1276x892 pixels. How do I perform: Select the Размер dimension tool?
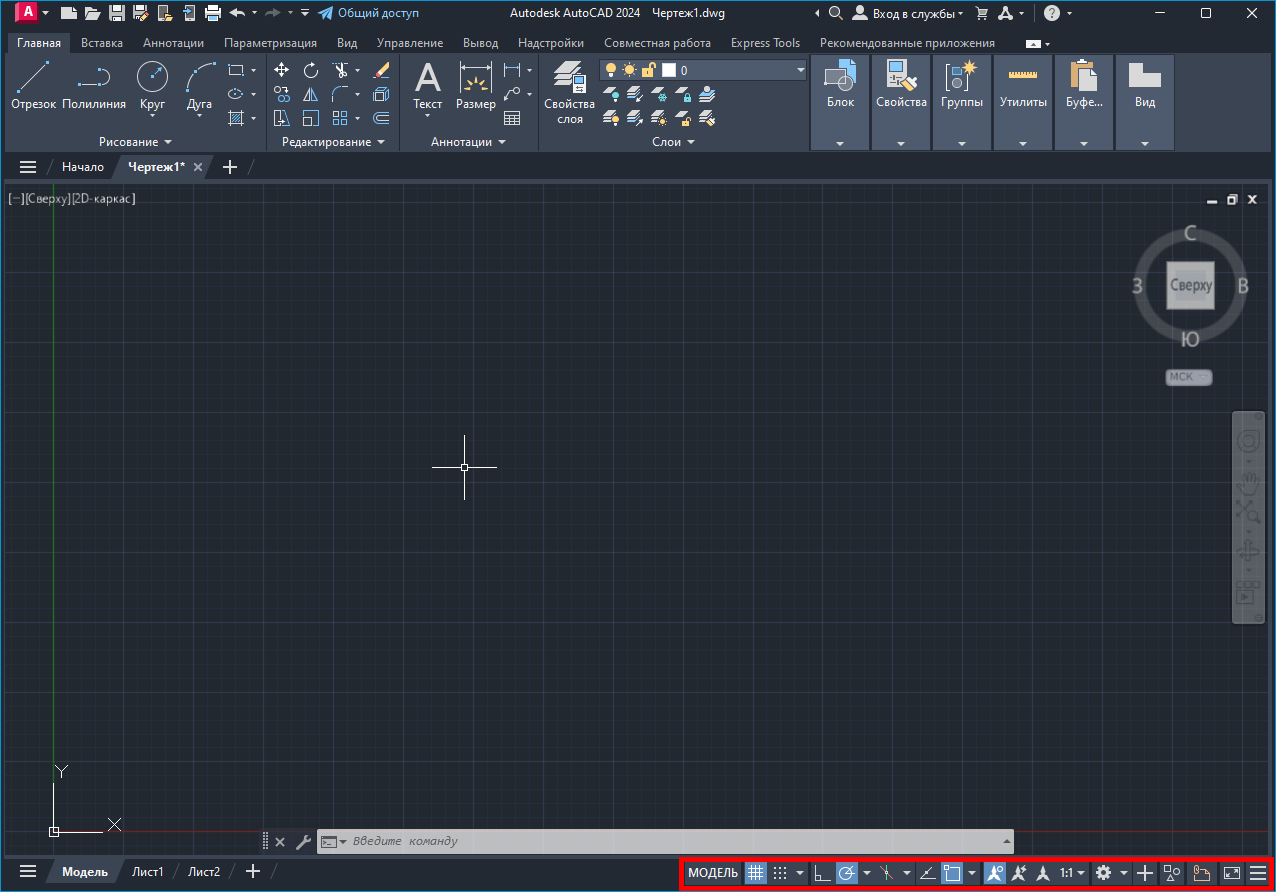coord(476,85)
